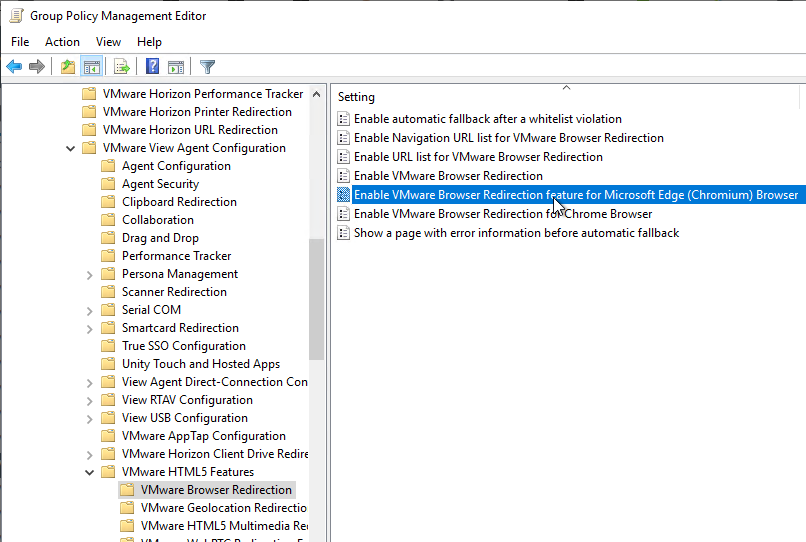Click the setting icon for whitelist violation fallback
The image size is (806, 542).
tap(343, 119)
